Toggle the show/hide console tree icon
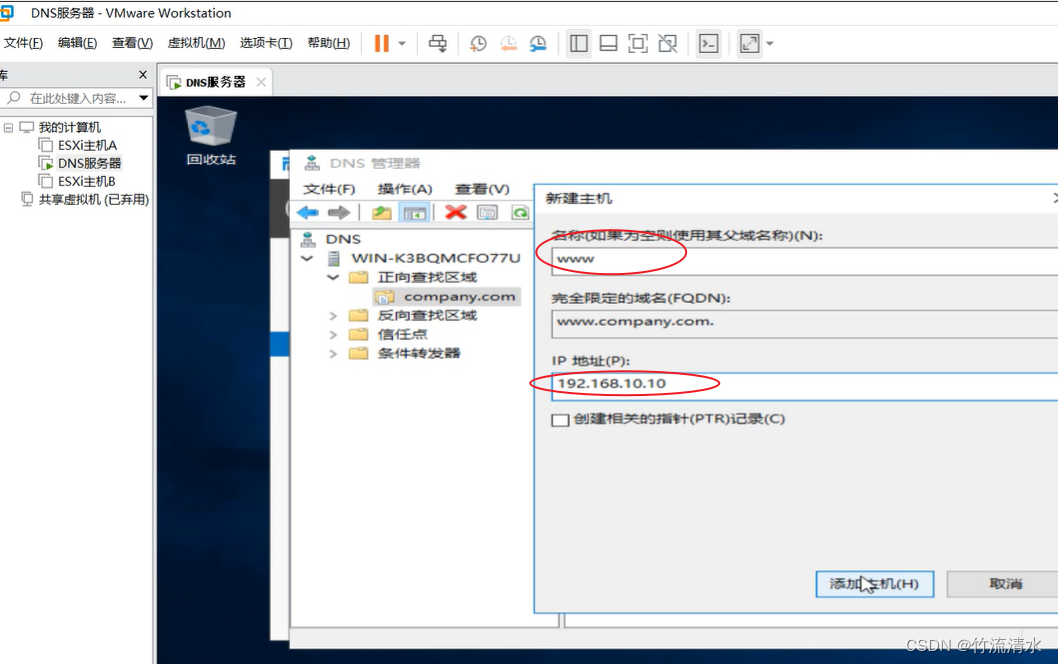1058x664 pixels. 414,213
